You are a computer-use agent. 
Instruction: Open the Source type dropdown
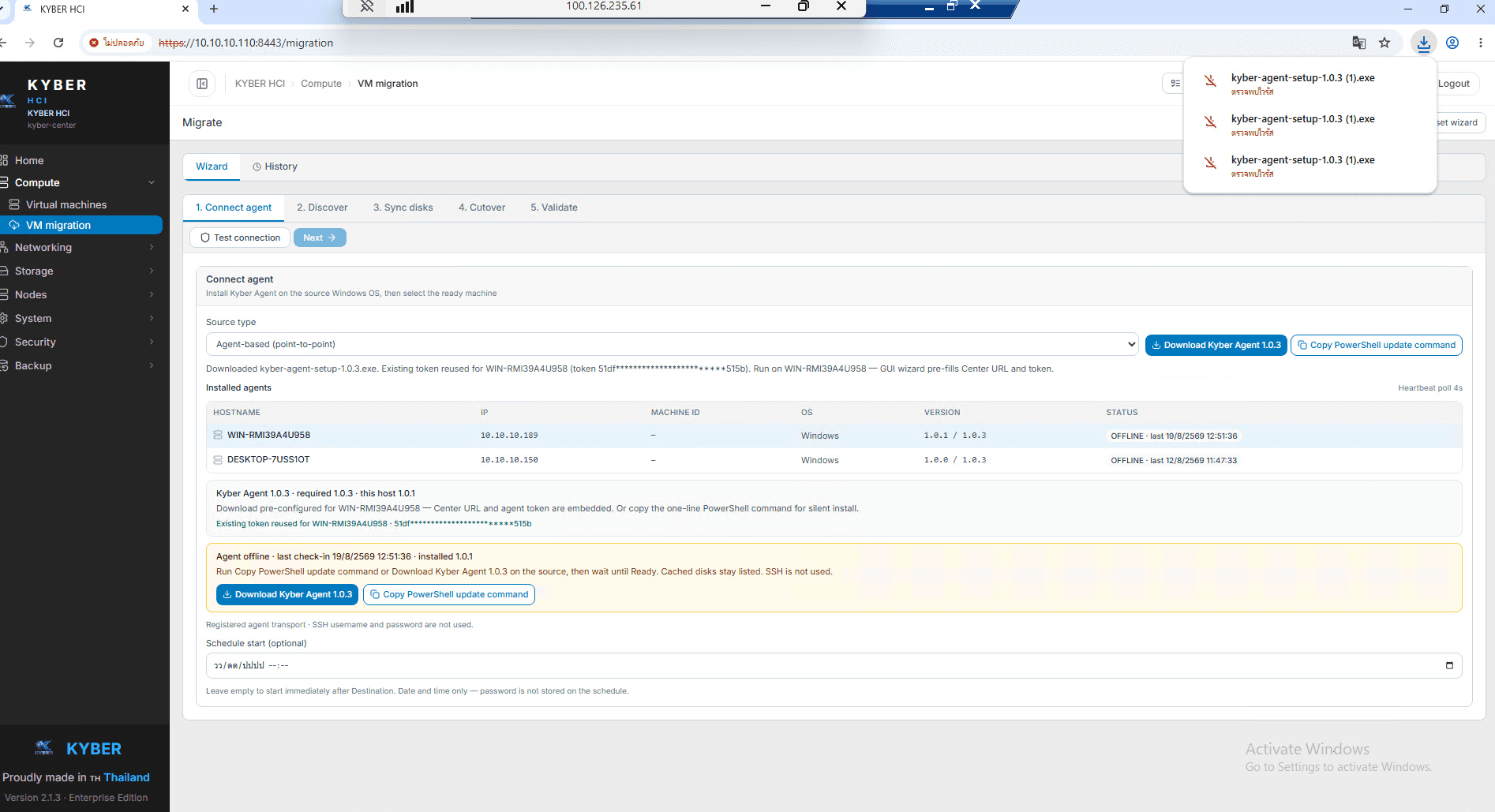click(672, 344)
